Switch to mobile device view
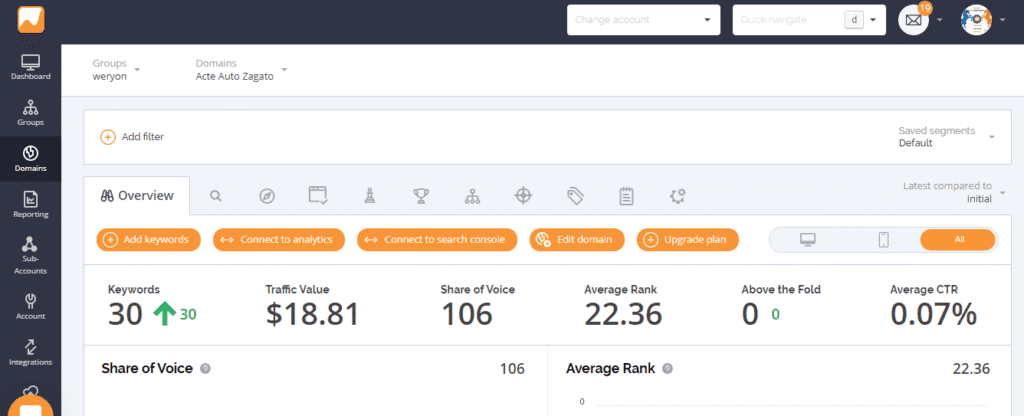This screenshot has height=416, width=1024. (883, 240)
